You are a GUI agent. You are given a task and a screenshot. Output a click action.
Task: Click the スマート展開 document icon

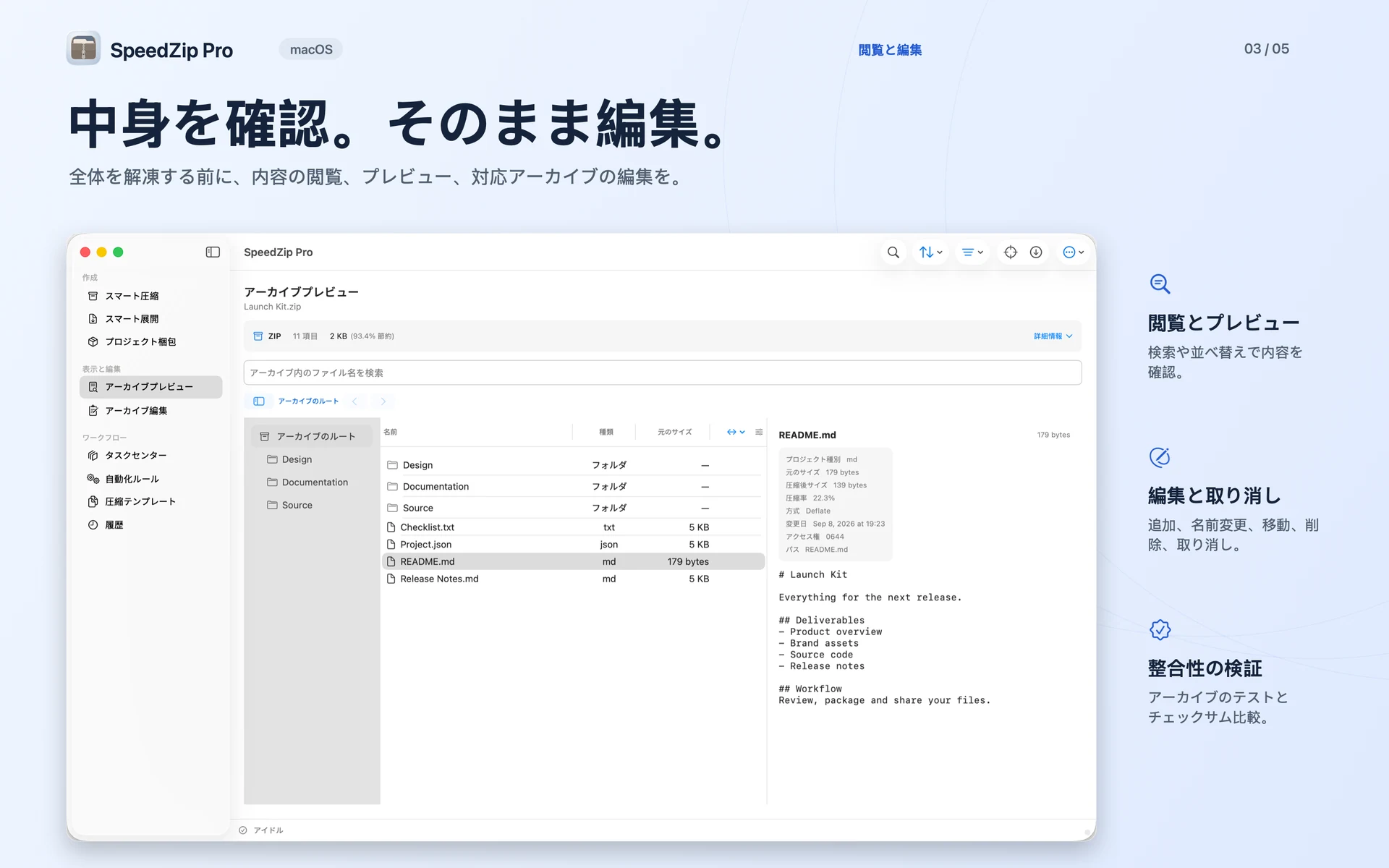[93, 319]
